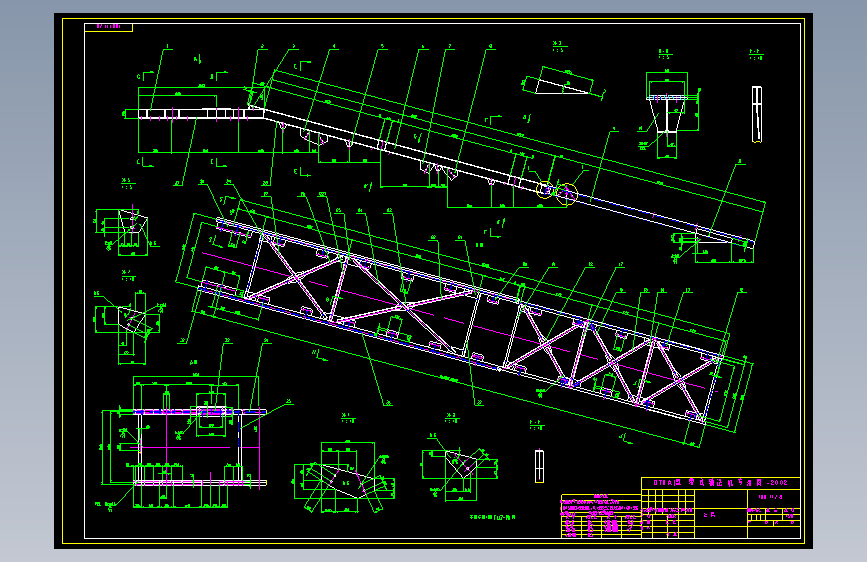Click the yellow label box in the top-left frame corner
This screenshot has height=562, width=867.
pos(108,27)
